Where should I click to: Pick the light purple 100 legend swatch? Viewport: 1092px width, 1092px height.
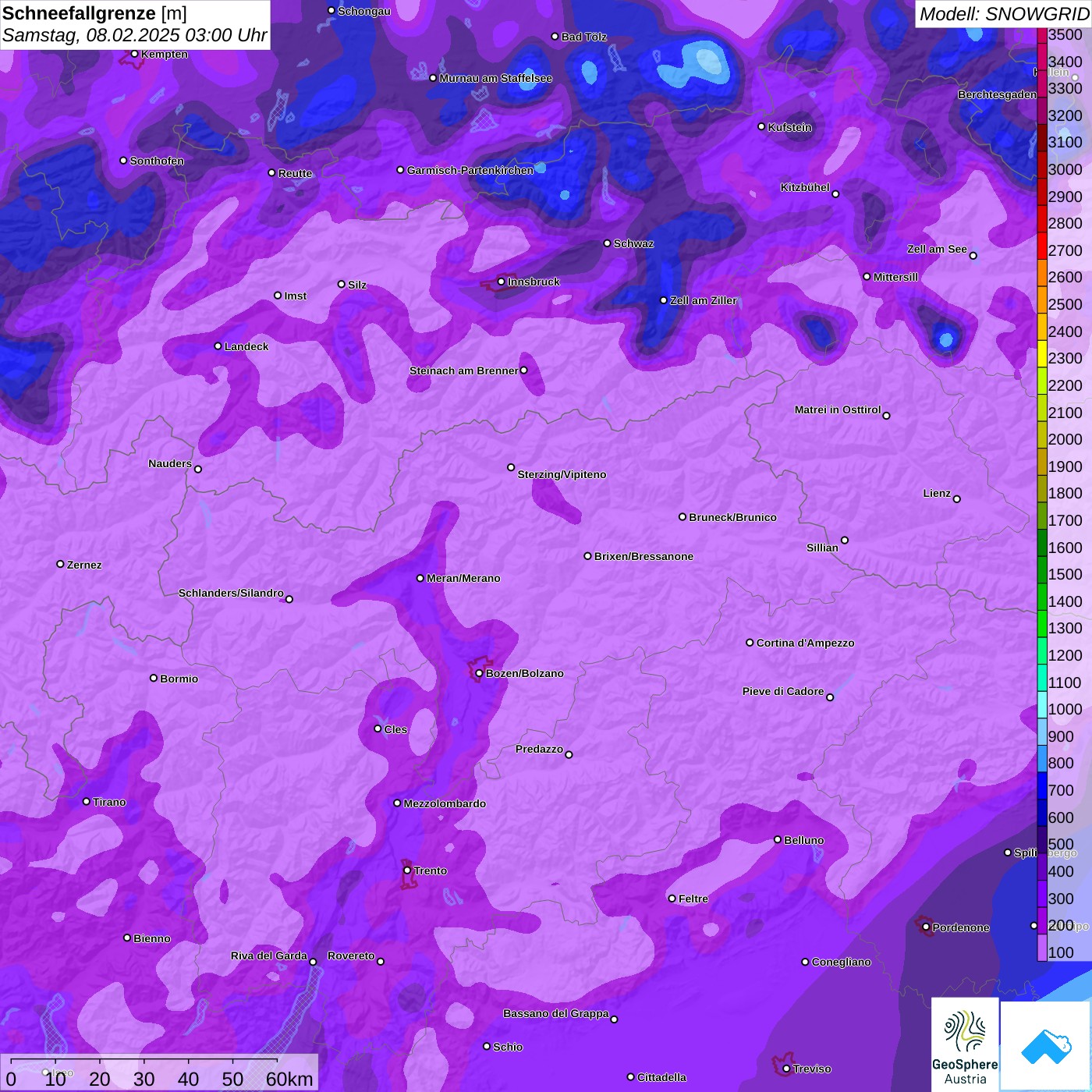pos(1042,948)
